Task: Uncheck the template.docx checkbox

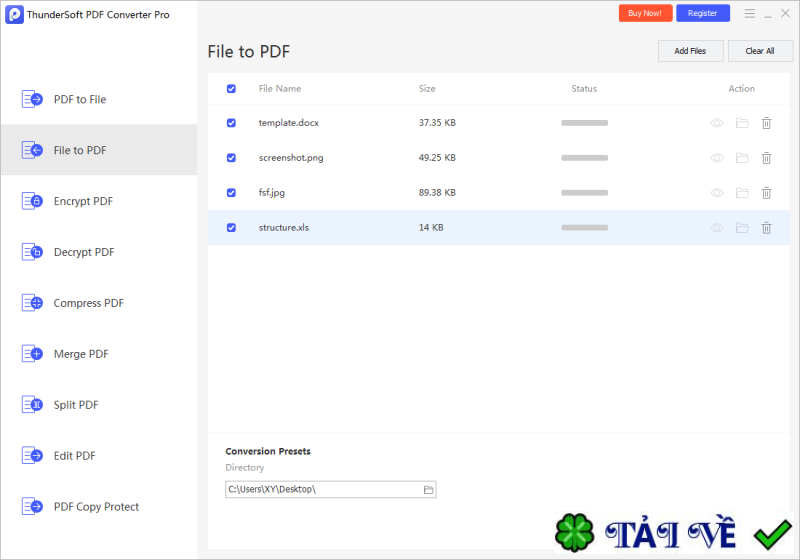Action: pos(231,123)
